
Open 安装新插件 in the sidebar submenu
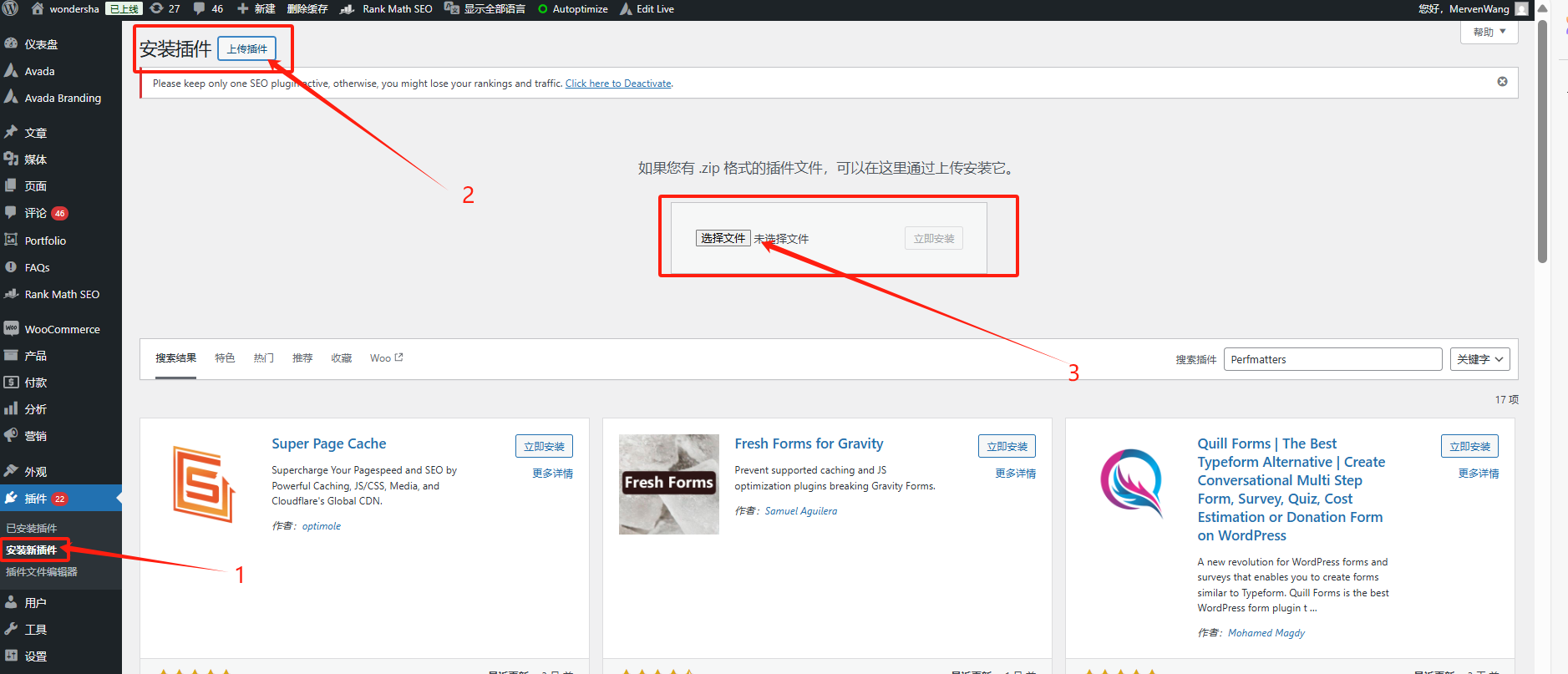coord(32,550)
